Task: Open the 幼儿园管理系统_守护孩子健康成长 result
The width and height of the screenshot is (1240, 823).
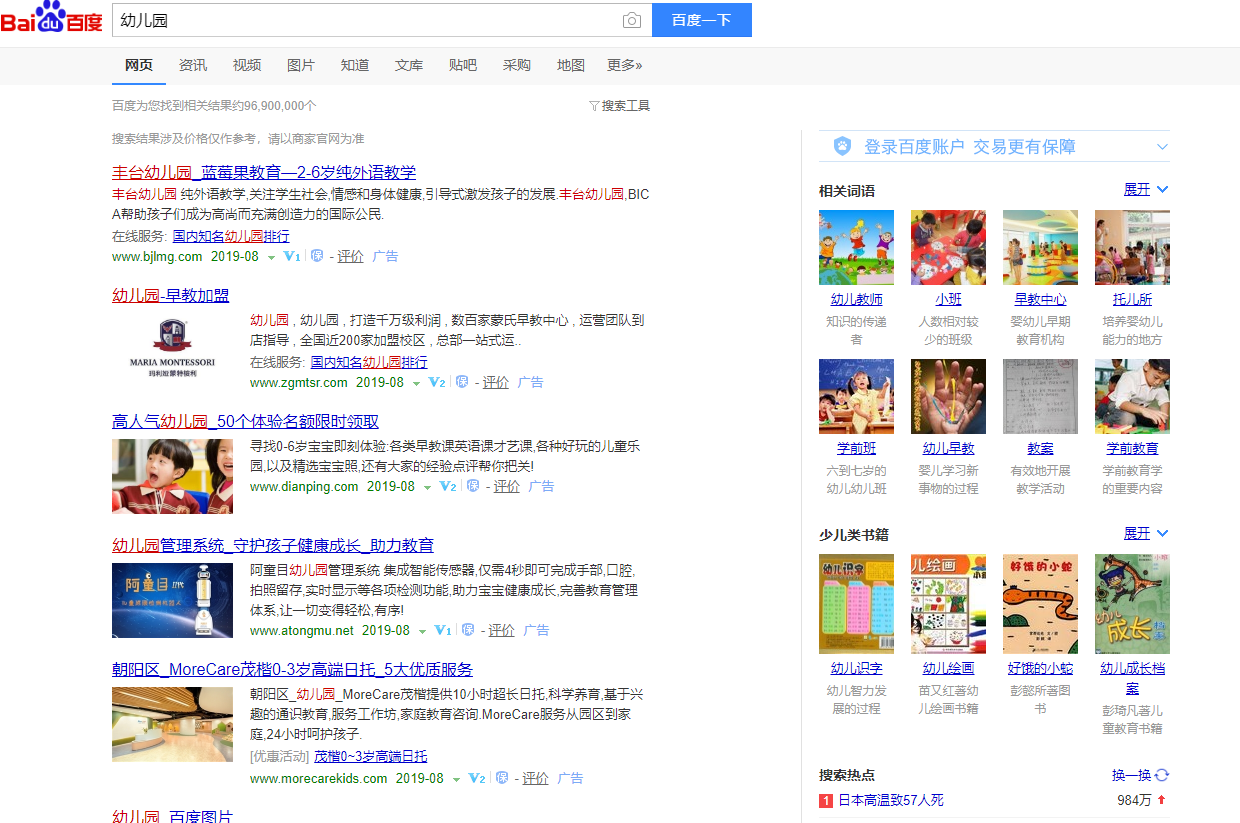Action: tap(273, 546)
